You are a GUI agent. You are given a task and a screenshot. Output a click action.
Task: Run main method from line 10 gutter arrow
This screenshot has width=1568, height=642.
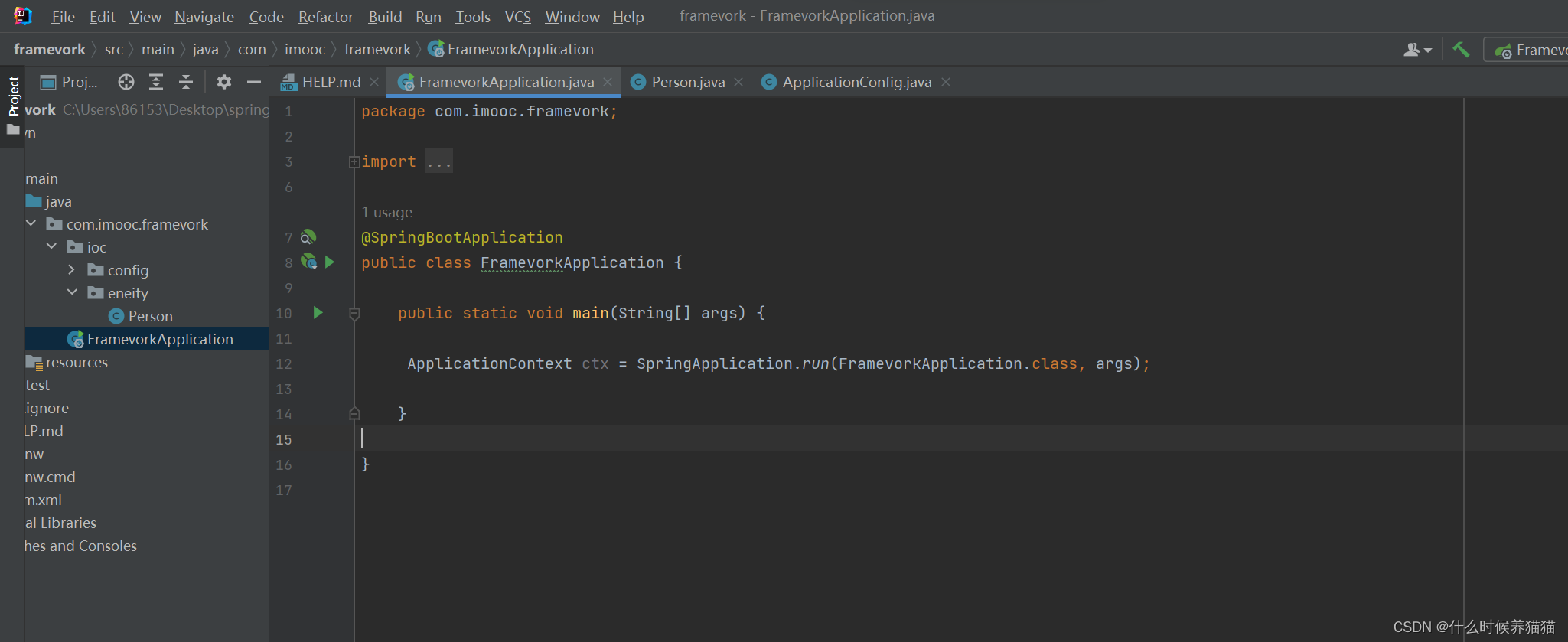[x=318, y=312]
